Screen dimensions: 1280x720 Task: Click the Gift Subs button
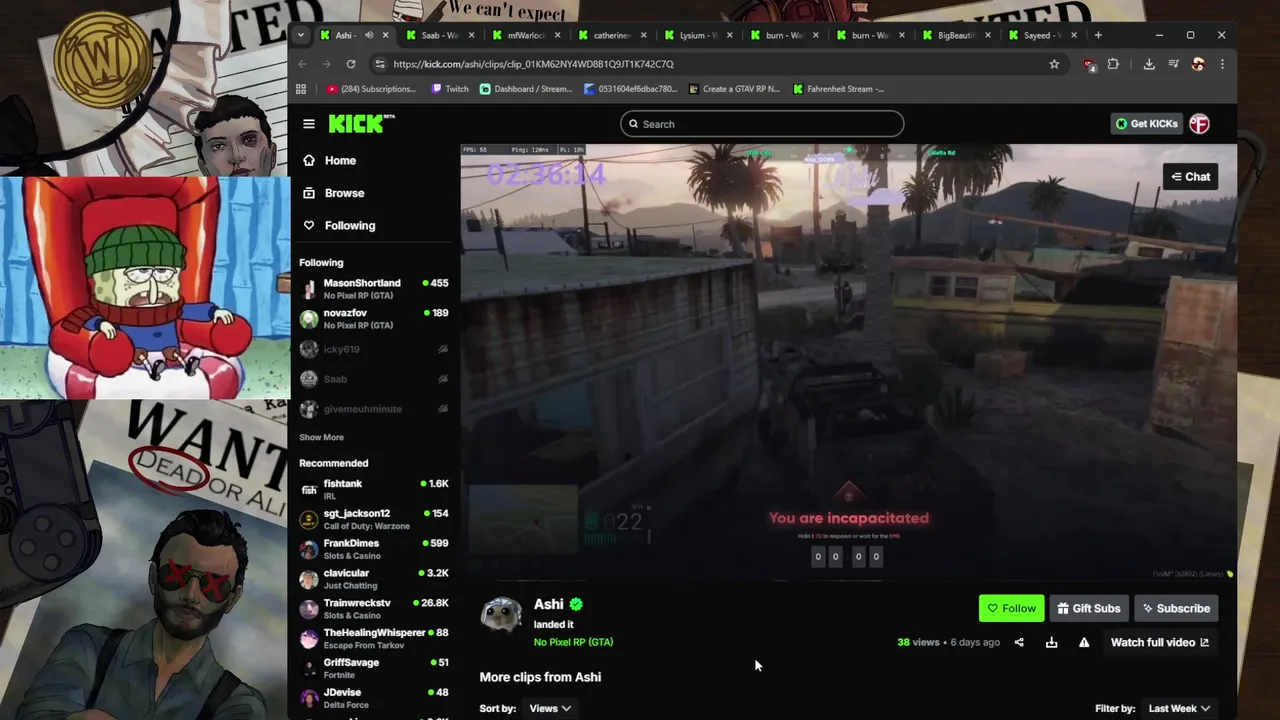1088,608
